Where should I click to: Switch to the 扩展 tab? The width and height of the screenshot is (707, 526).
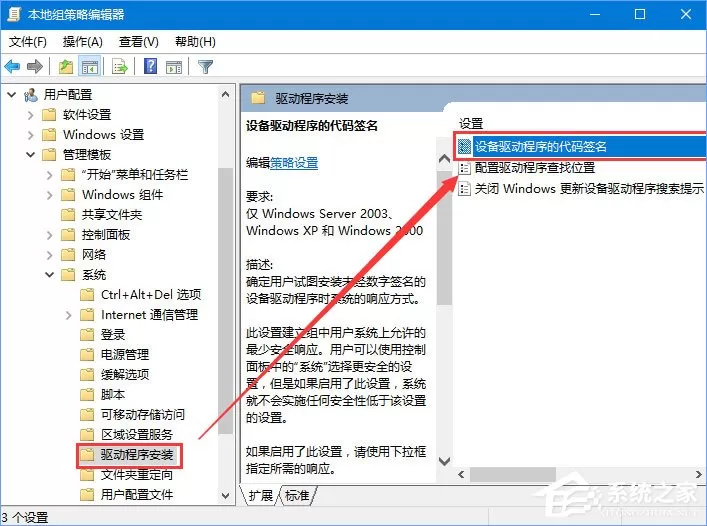click(261, 496)
